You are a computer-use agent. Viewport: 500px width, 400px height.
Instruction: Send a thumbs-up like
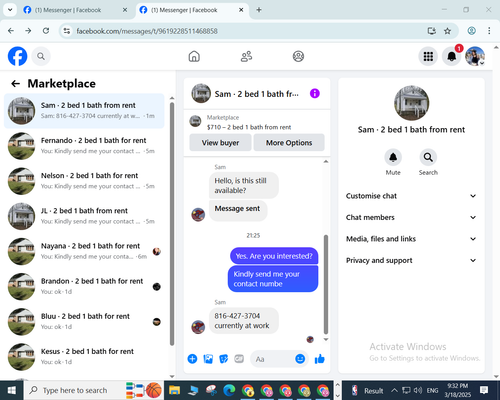[x=319, y=359]
